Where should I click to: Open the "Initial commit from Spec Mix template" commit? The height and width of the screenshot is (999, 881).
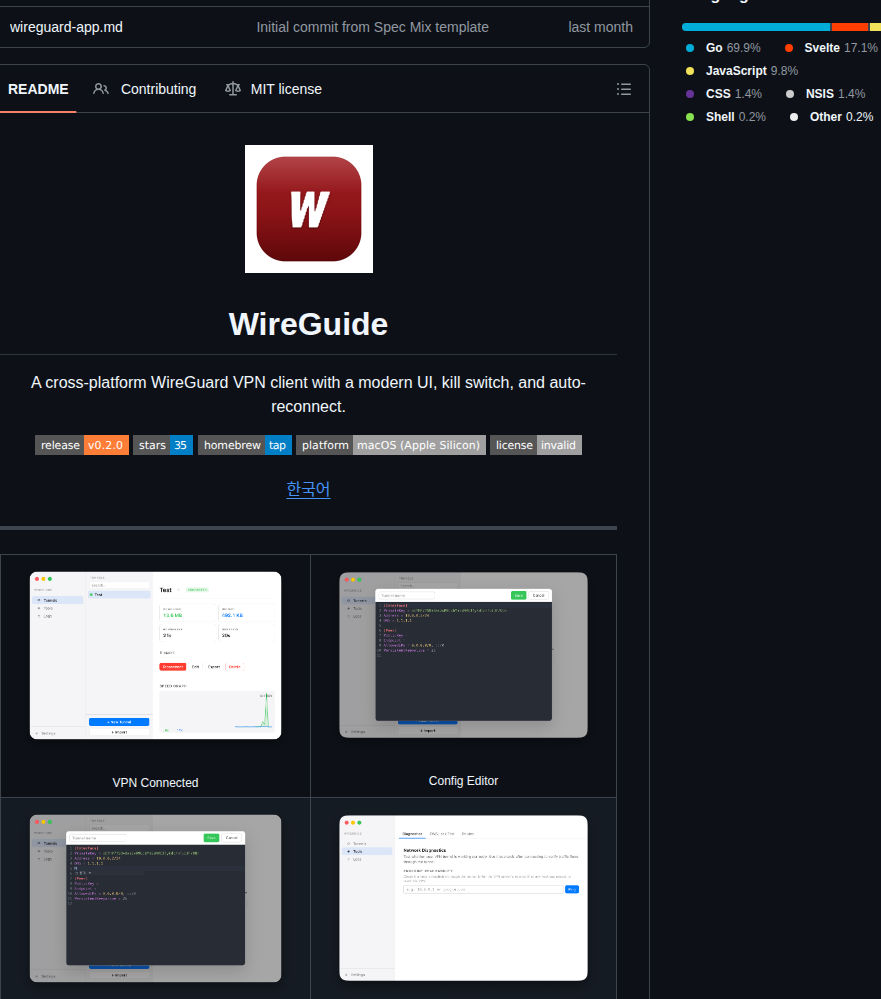[x=372, y=27]
